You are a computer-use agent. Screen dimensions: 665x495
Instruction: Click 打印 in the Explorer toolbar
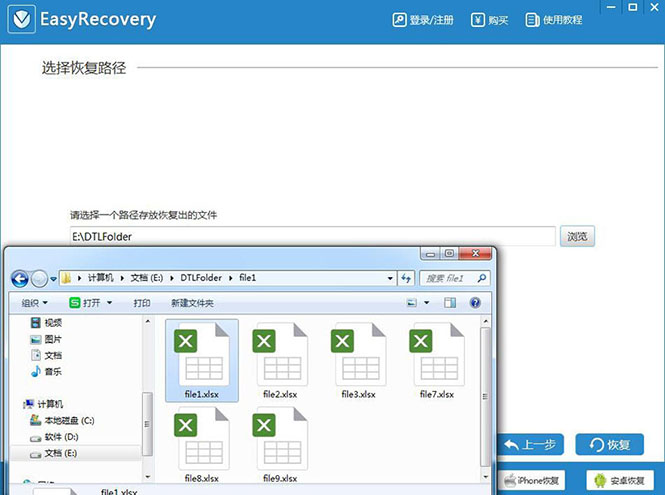click(142, 303)
